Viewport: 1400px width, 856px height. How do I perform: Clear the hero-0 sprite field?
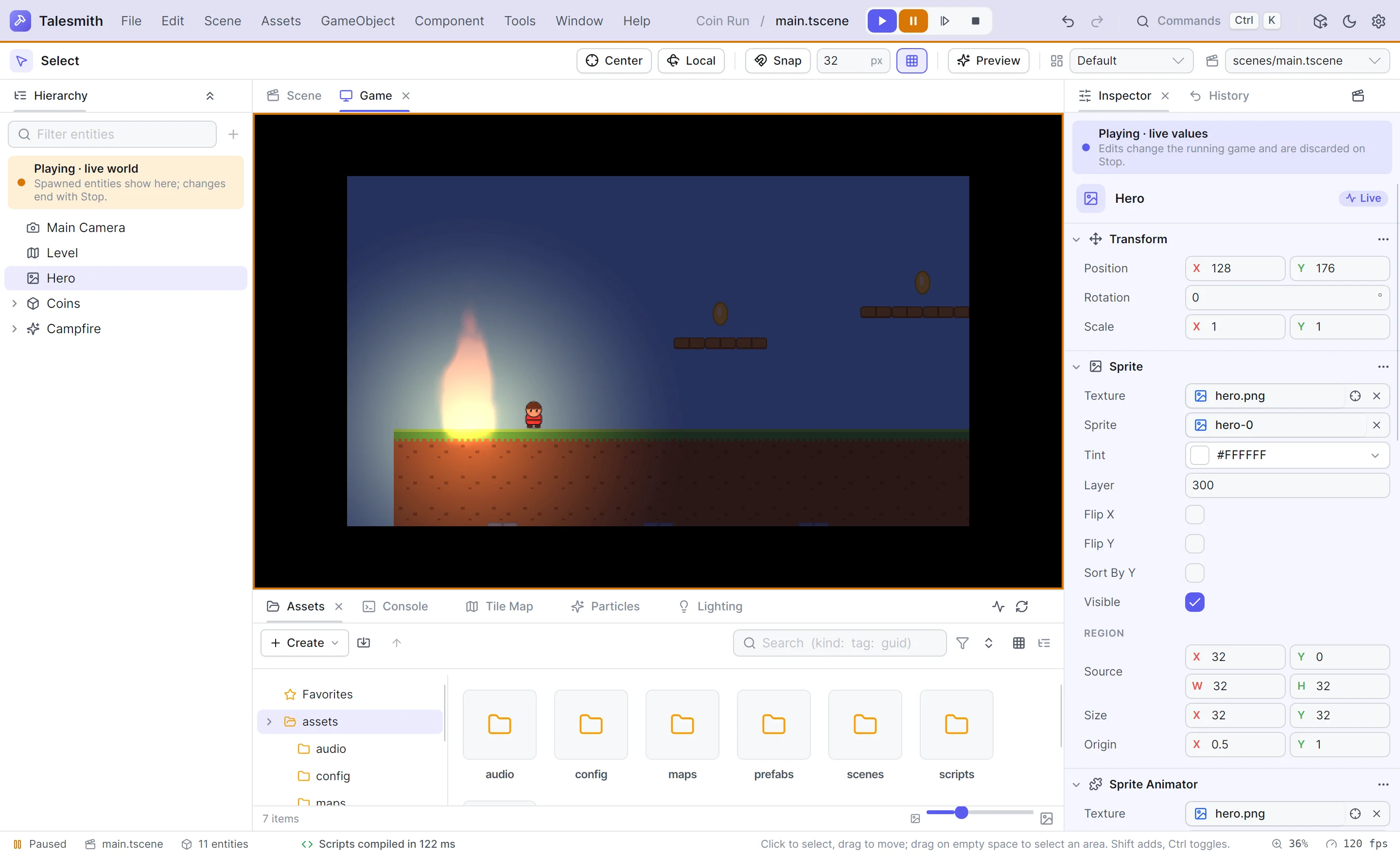[x=1376, y=425]
